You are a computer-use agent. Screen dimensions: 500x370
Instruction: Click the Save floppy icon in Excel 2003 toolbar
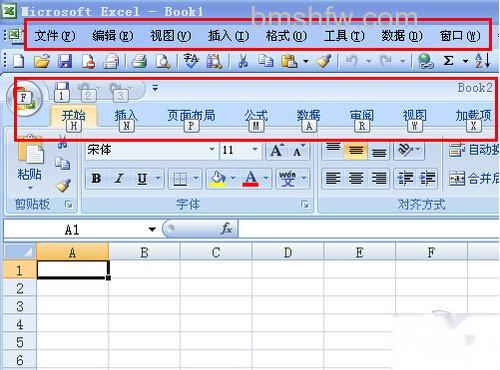(x=65, y=61)
